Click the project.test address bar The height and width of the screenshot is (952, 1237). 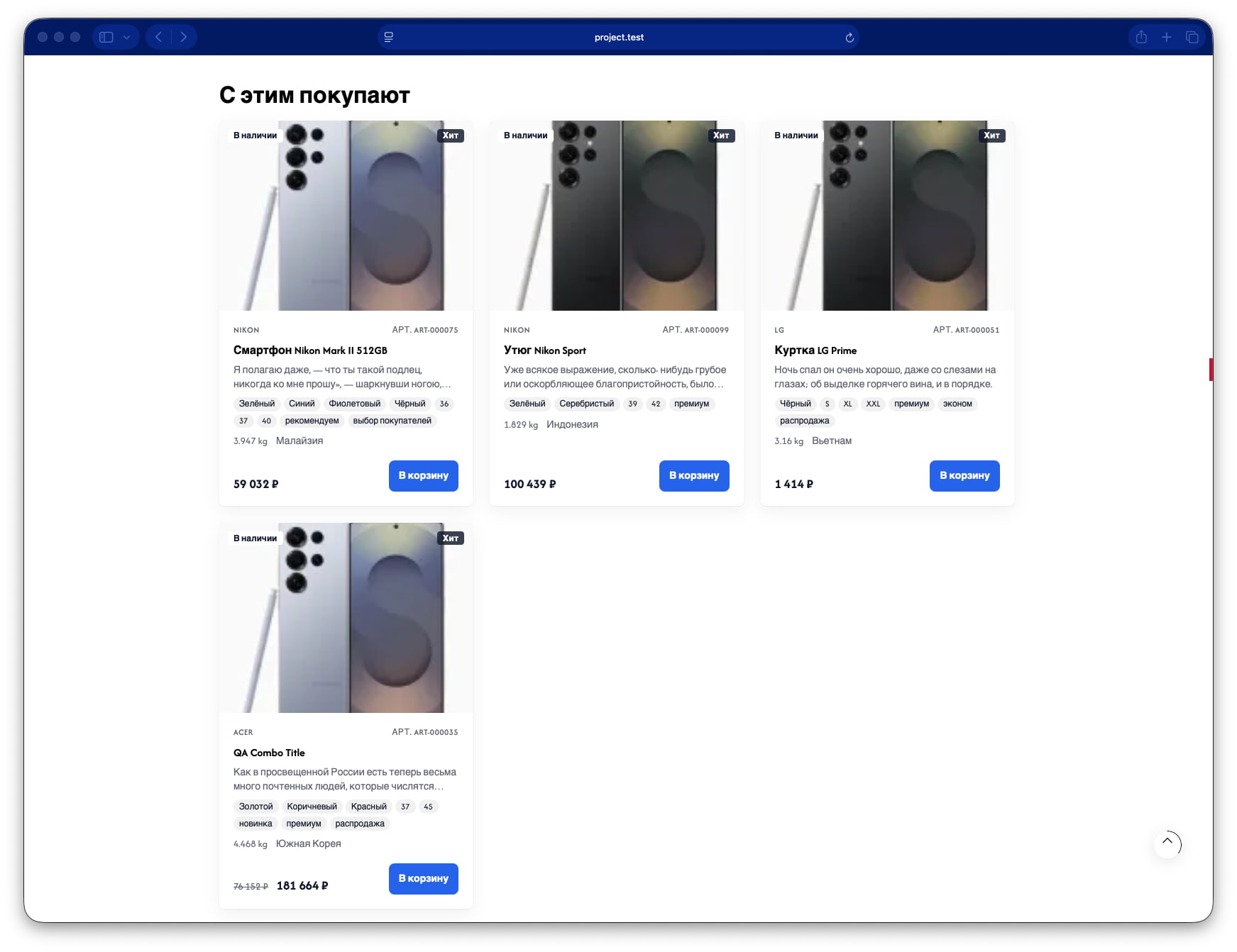(619, 37)
